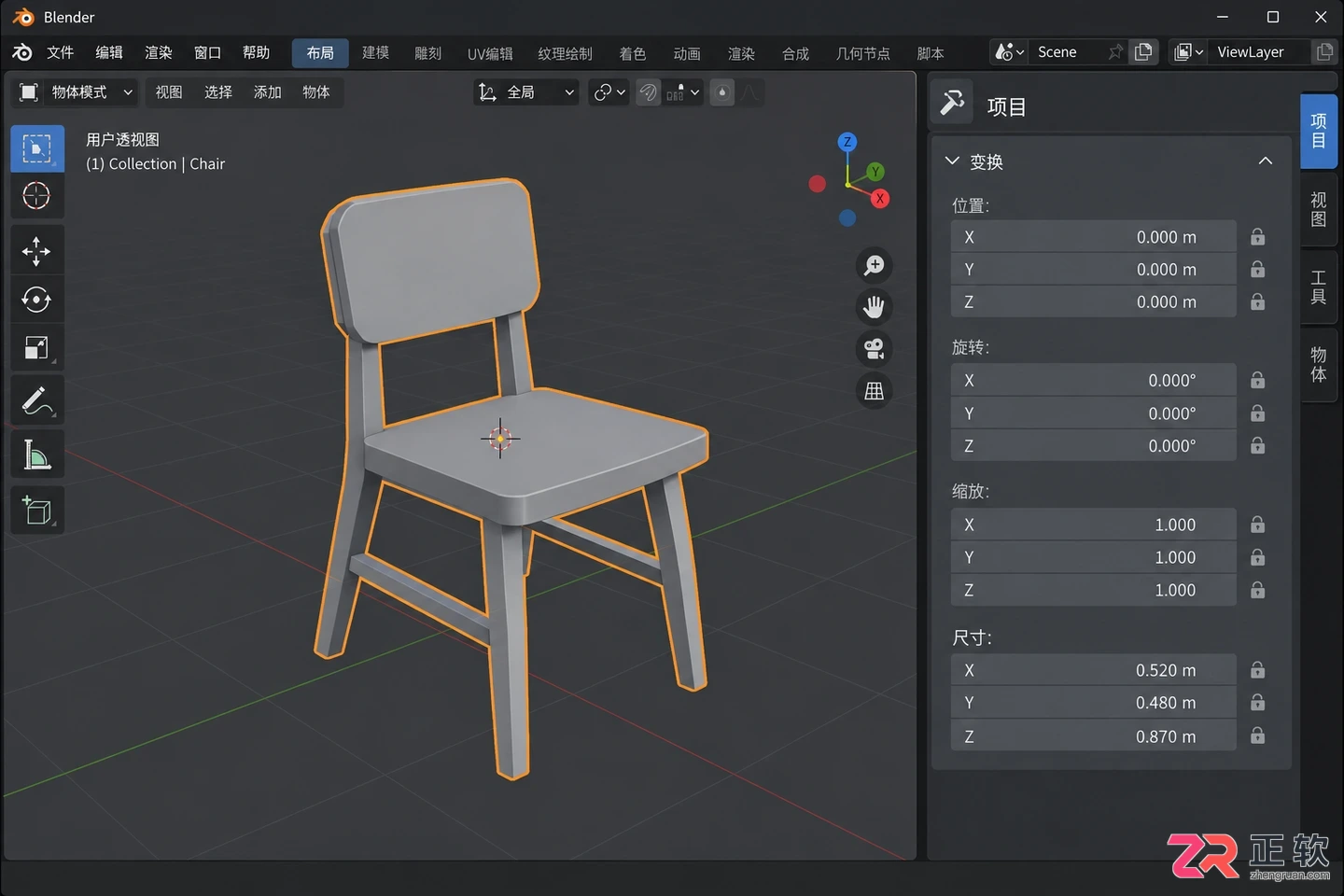The image size is (1344, 896).
Task: Click the scale Y value field
Action: pyautogui.click(x=1094, y=557)
